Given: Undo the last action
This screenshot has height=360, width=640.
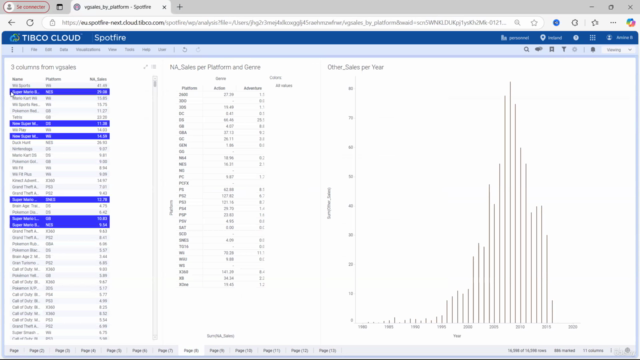Looking at the screenshot, I should pos(184,50).
